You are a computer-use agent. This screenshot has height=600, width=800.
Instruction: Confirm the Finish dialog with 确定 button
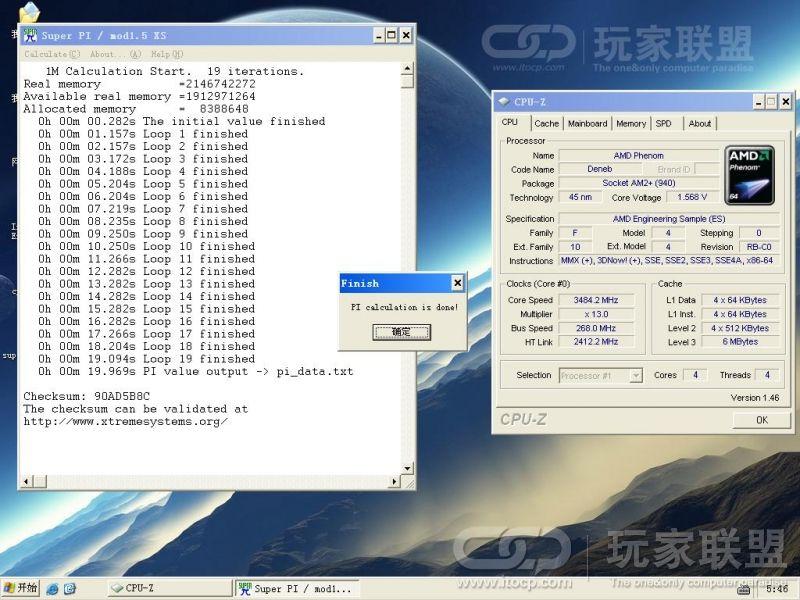tap(402, 332)
